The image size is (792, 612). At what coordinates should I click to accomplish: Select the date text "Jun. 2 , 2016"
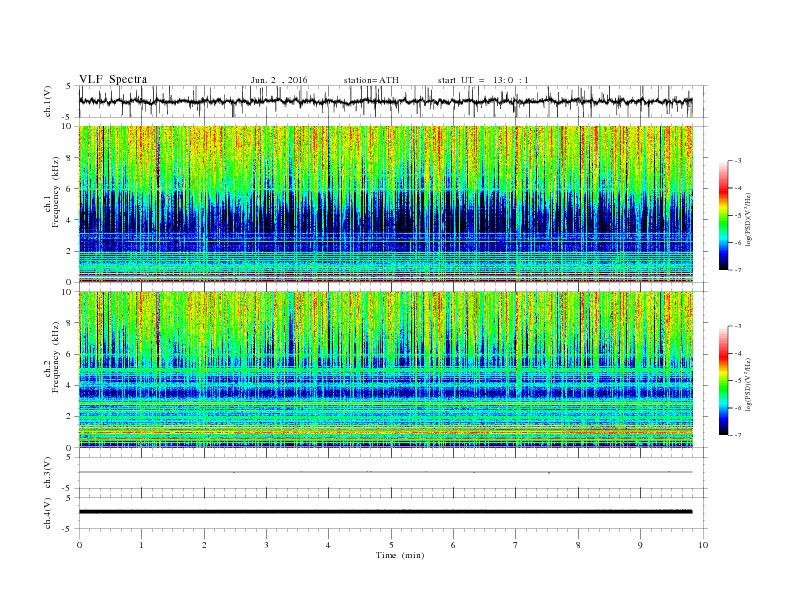click(x=279, y=80)
